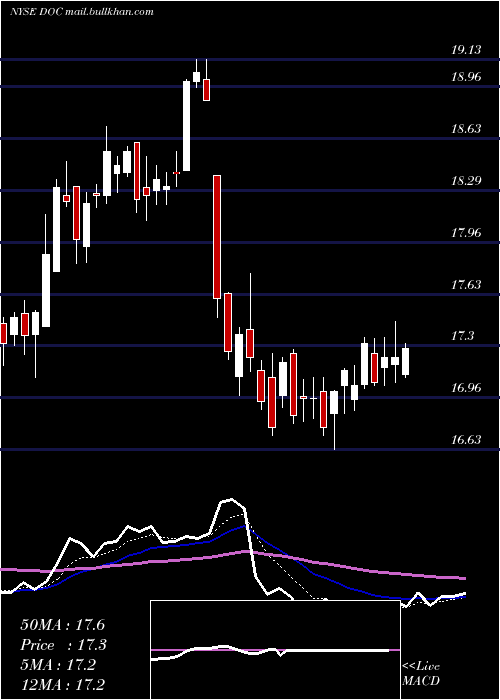Viewport: 500px width, 700px height.
Task: Click the 50MA : 17.6 readout
Action: click(x=63, y=625)
